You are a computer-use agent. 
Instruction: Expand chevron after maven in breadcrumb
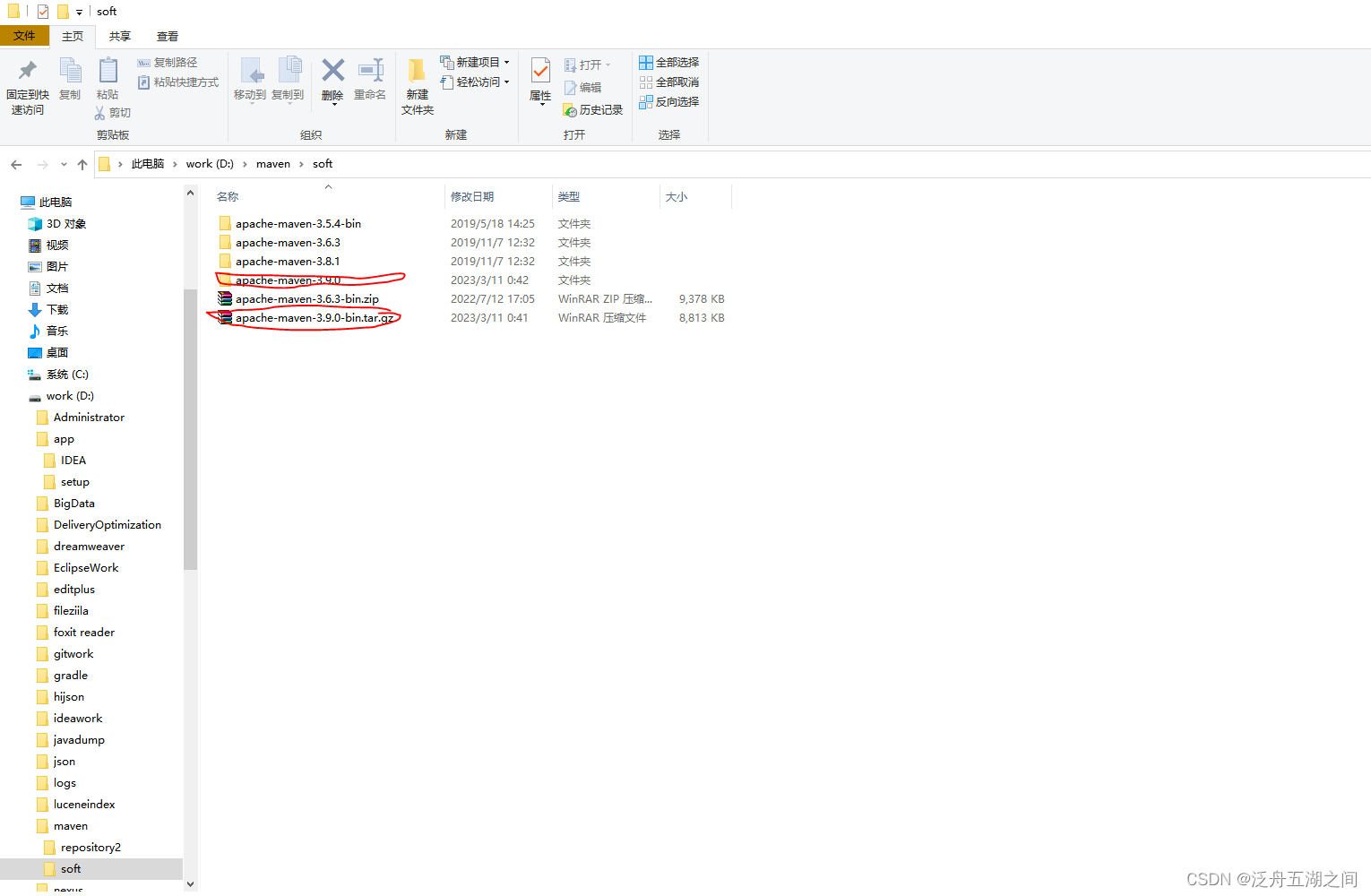[x=301, y=164]
